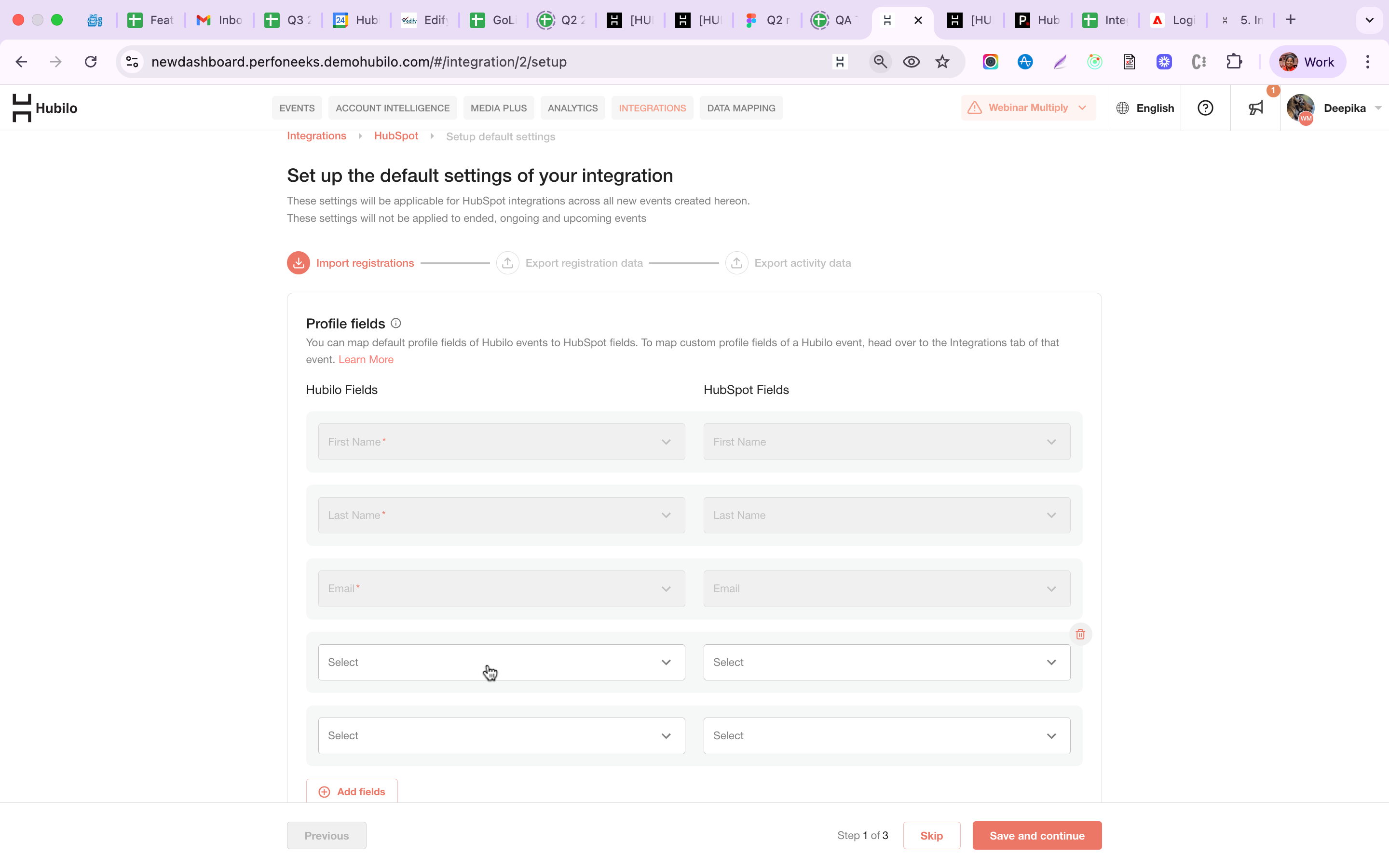1389x868 pixels.
Task: Expand the Deepika account menu arrow
Action: tap(1377, 108)
